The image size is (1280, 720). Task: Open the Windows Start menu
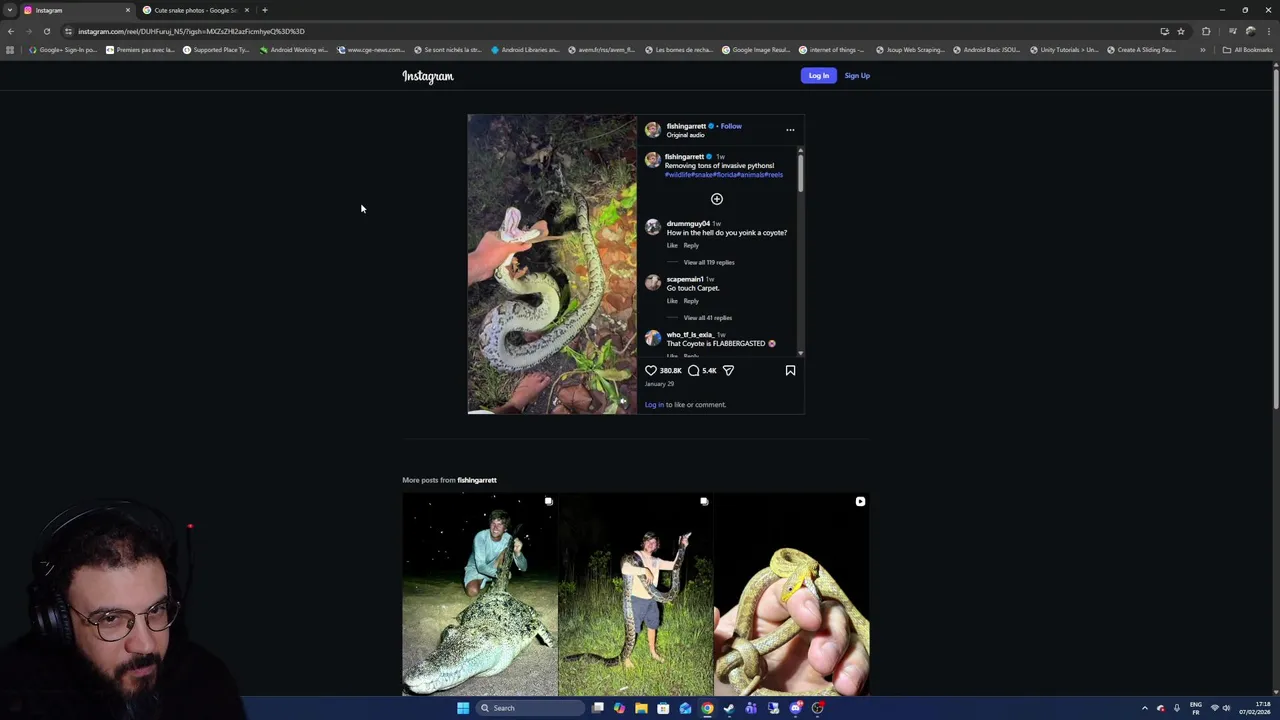pyautogui.click(x=463, y=708)
